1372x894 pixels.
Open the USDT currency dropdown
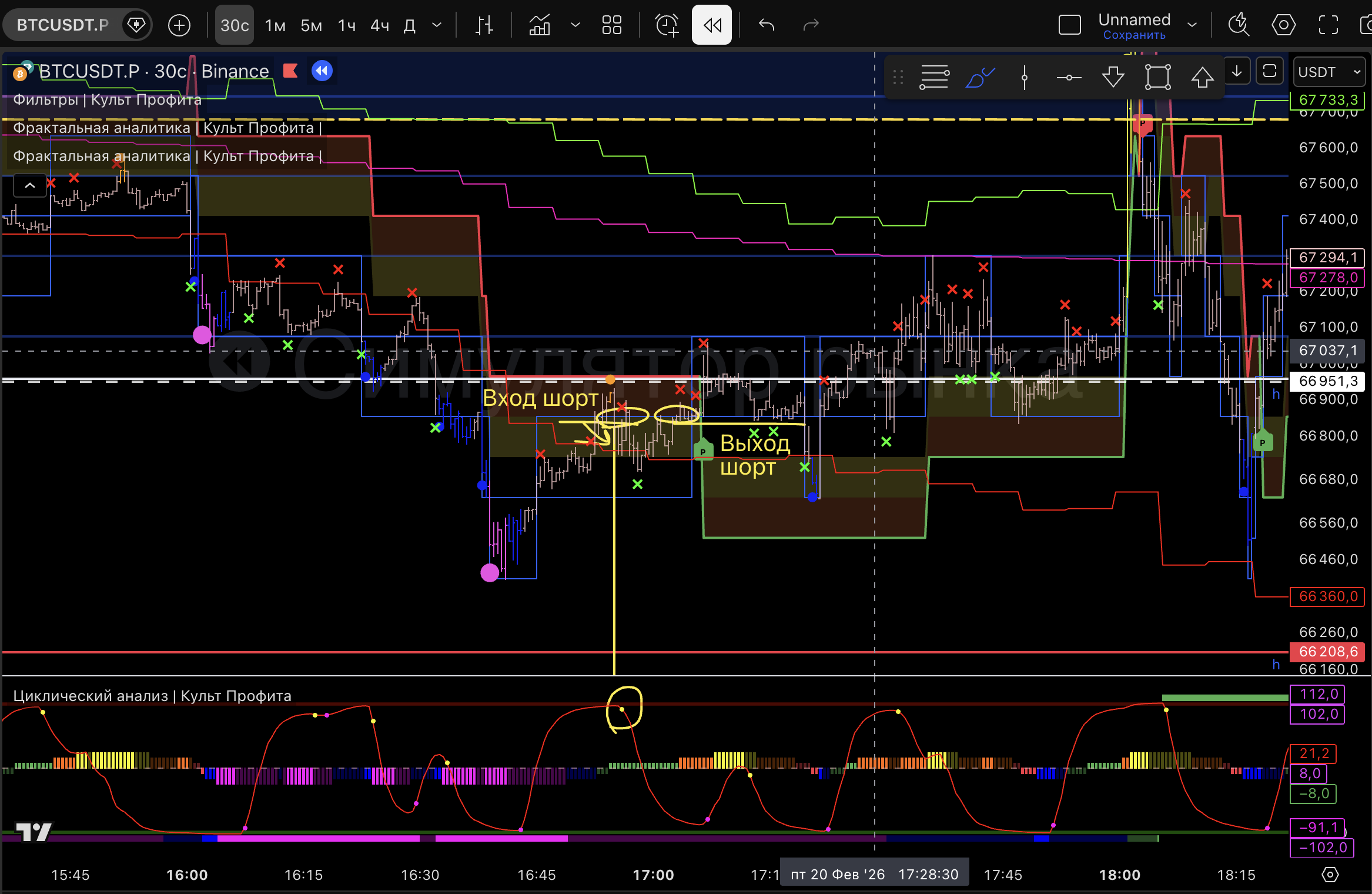coord(1329,72)
